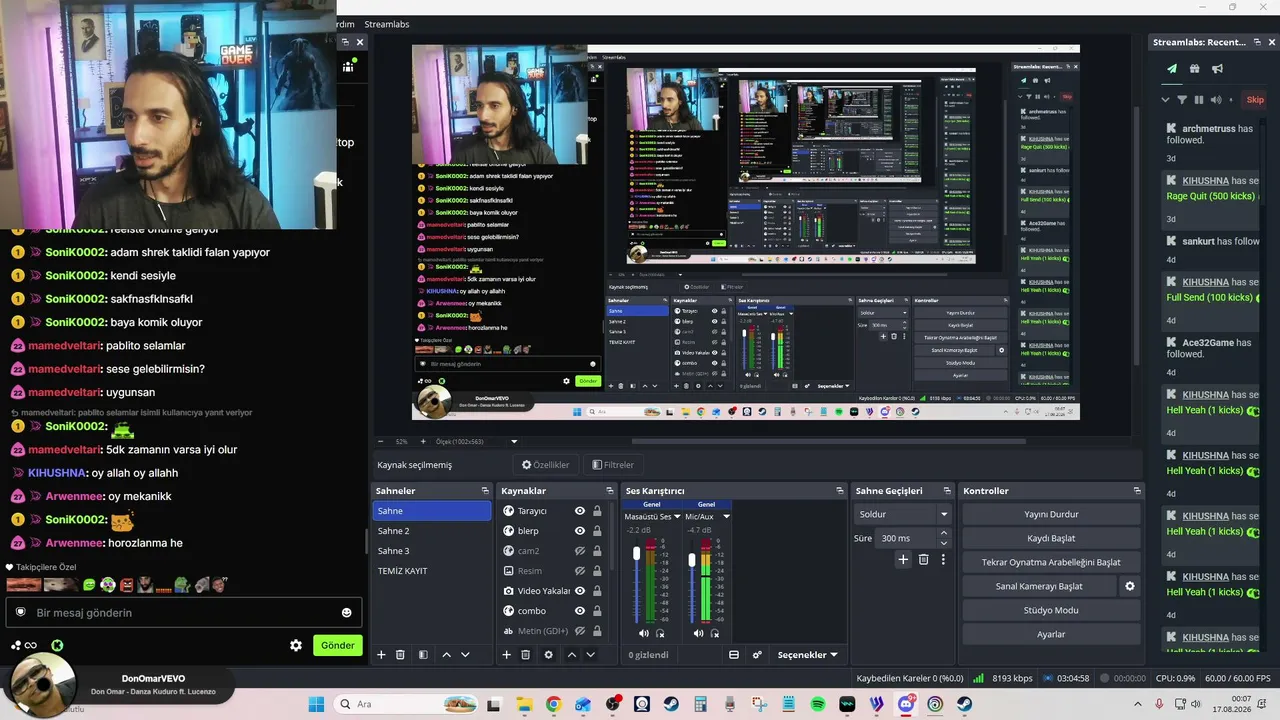
Task: Move selected scene up in Sahneler
Action: [446, 655]
